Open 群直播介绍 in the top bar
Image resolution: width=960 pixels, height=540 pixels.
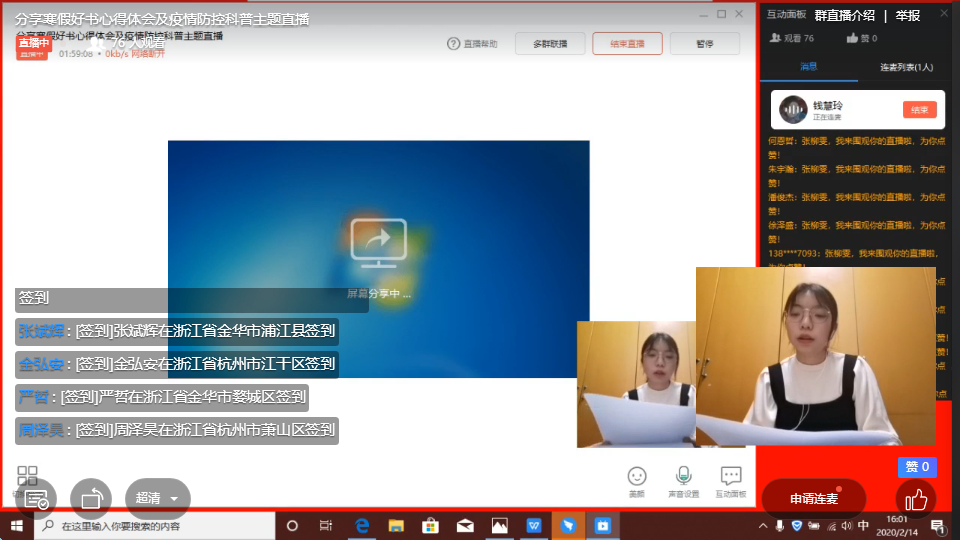click(x=844, y=16)
